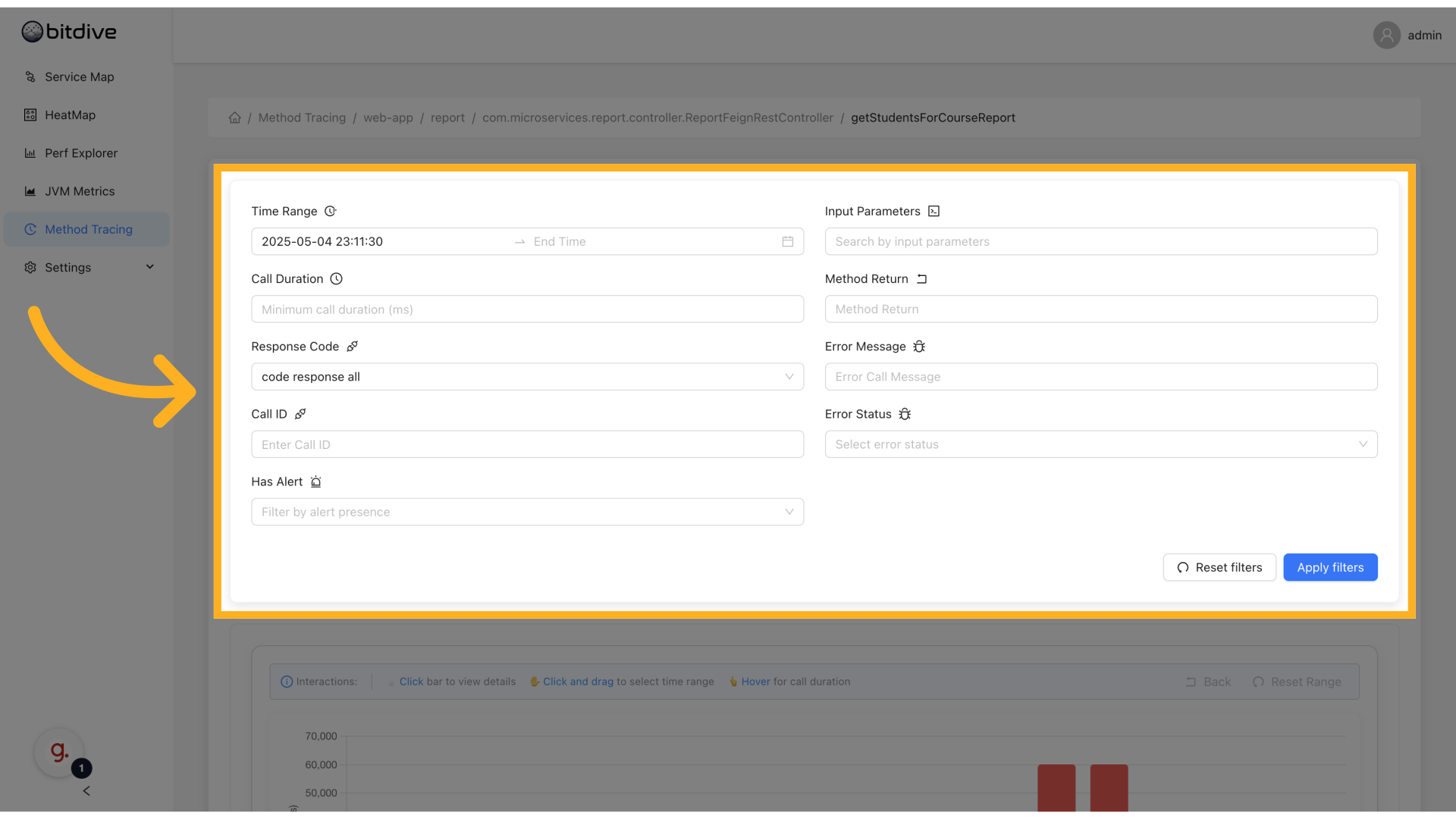Open web-app breadcrumb link
Screen dimensions: 1456x819
pos(388,118)
